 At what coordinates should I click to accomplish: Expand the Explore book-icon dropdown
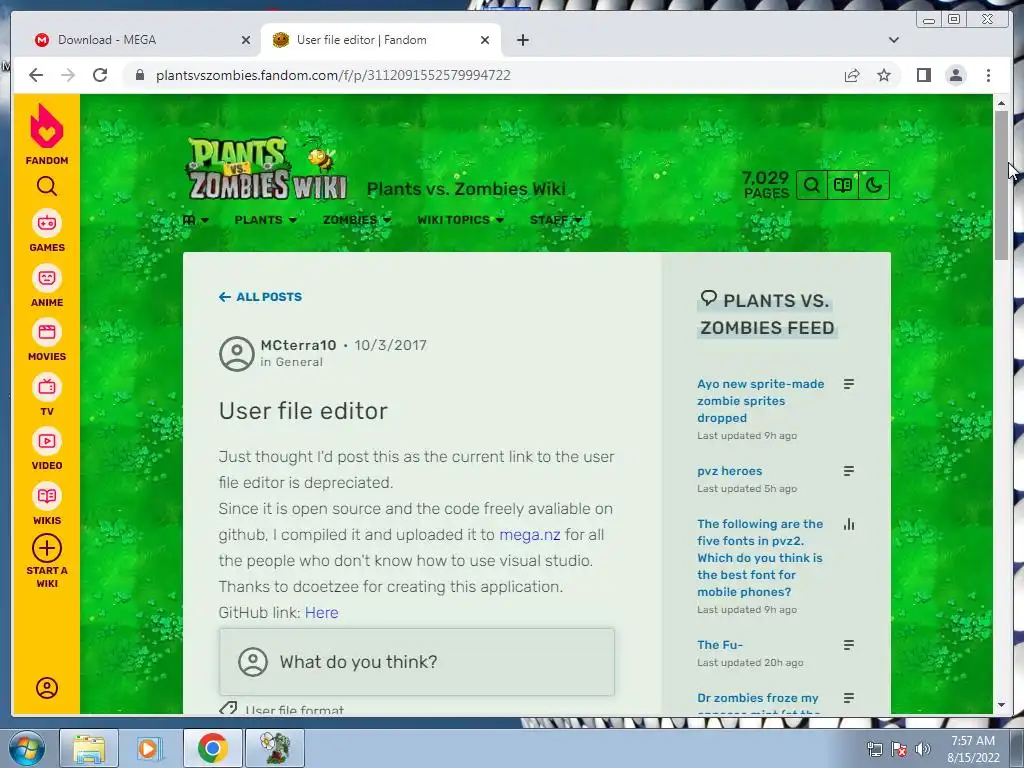point(195,220)
